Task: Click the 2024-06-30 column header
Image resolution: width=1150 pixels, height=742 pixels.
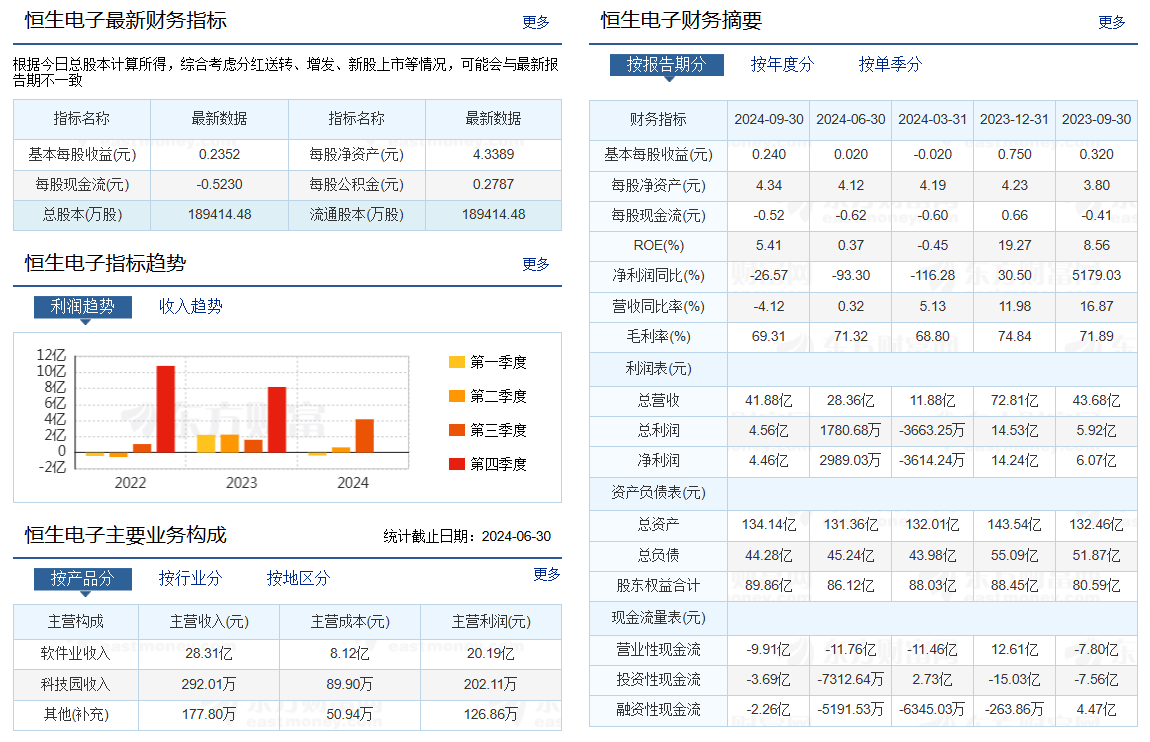Action: 851,120
